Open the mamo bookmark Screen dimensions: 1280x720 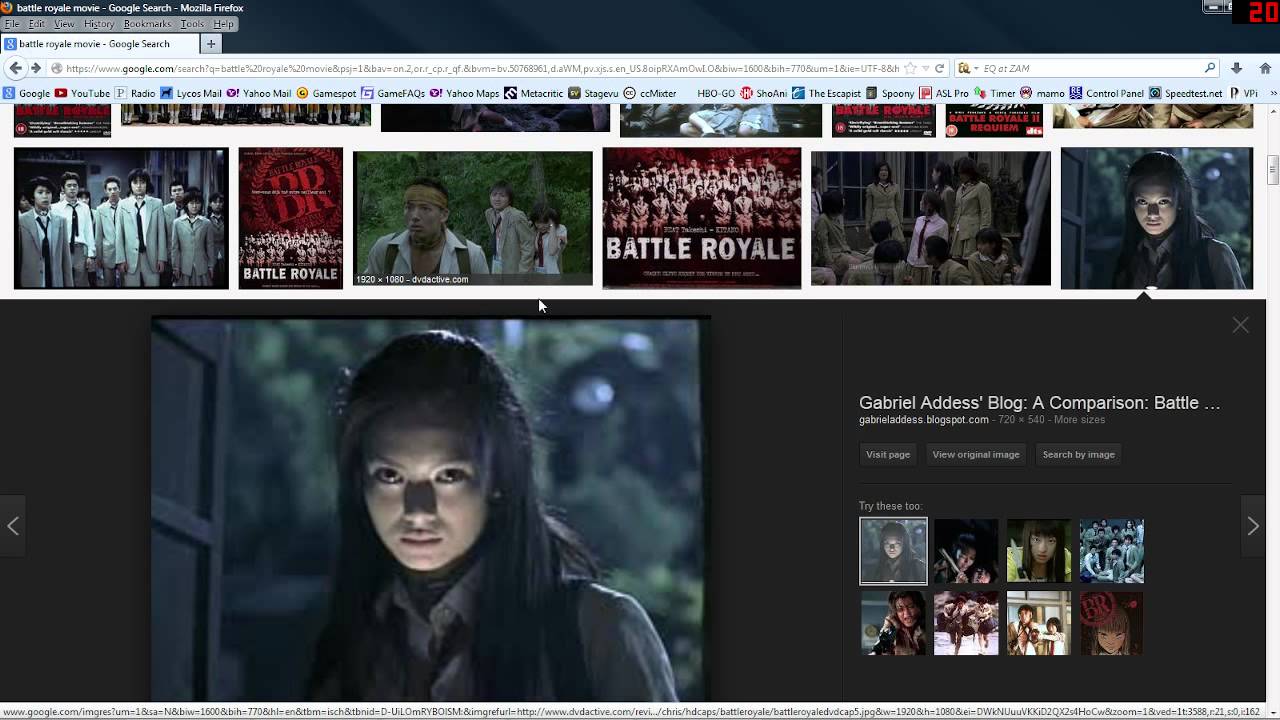(1042, 93)
